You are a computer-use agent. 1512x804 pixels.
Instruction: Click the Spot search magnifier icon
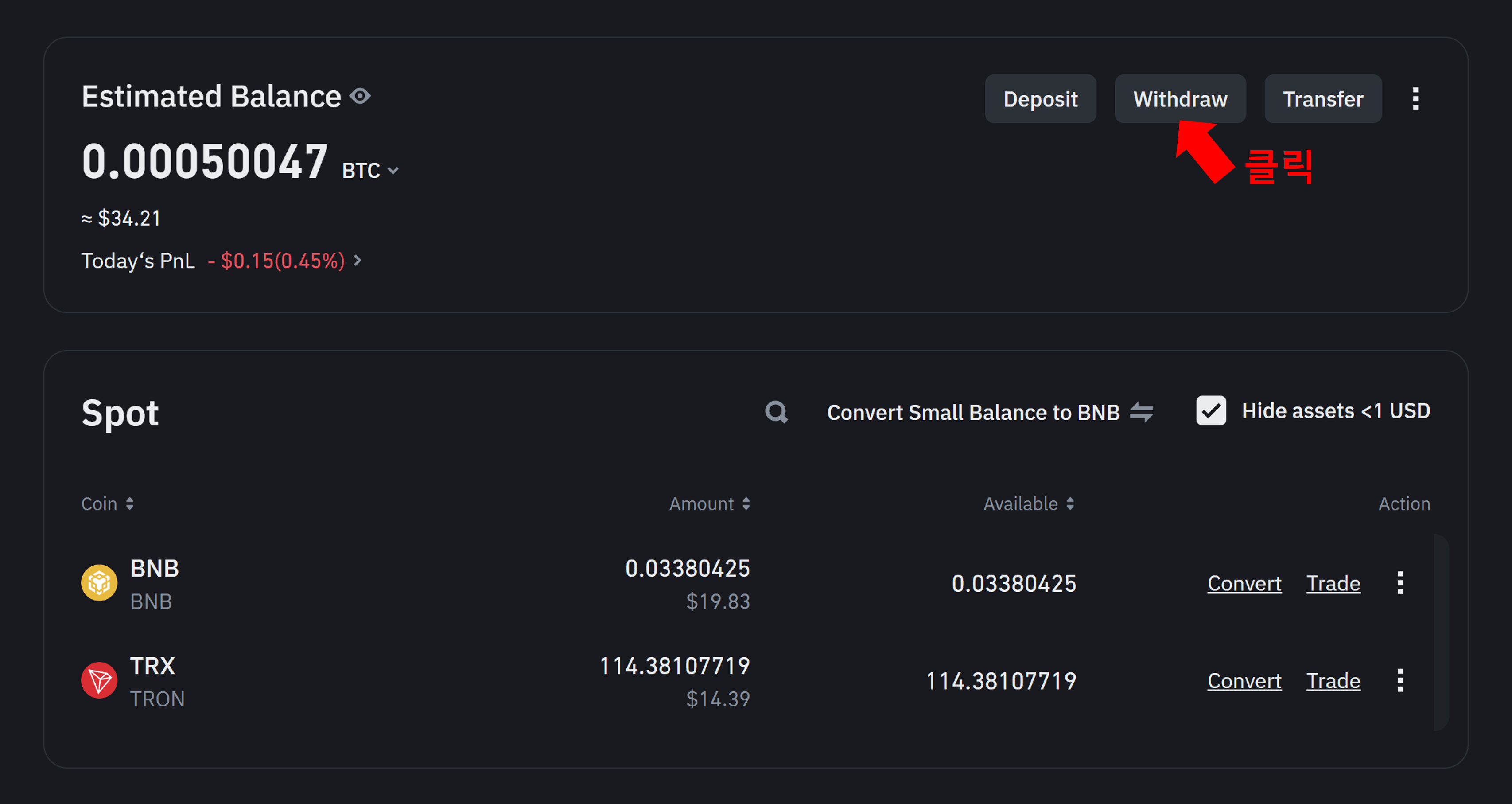click(x=776, y=412)
